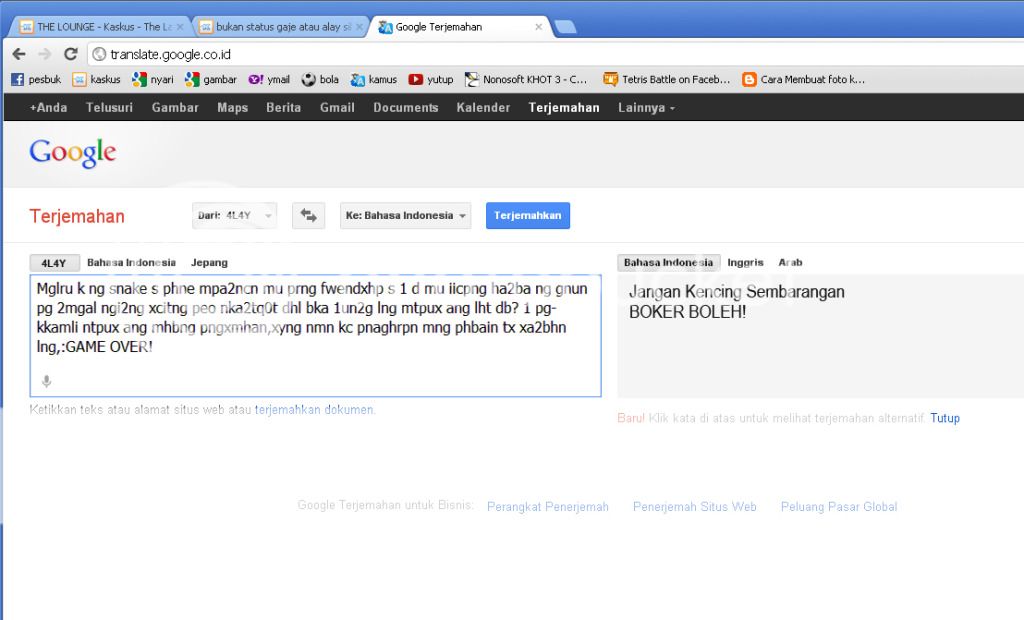Click the site info icon in address bar
1024x620 pixels.
click(x=99, y=54)
